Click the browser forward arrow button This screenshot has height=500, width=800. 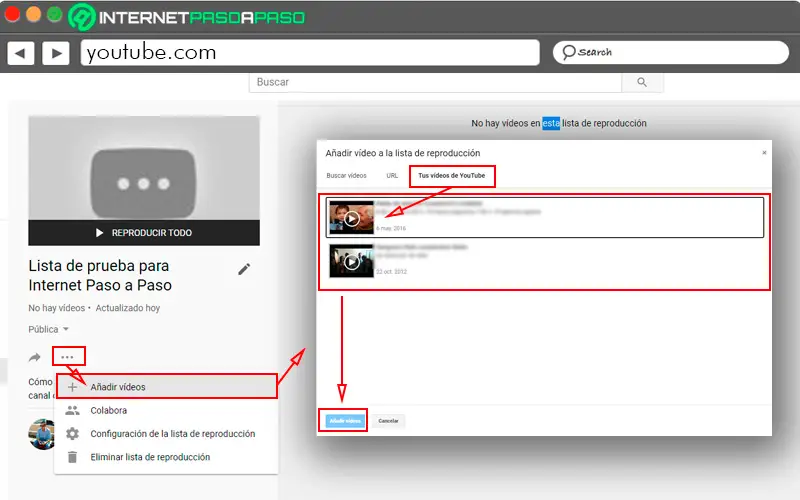pyautogui.click(x=56, y=53)
